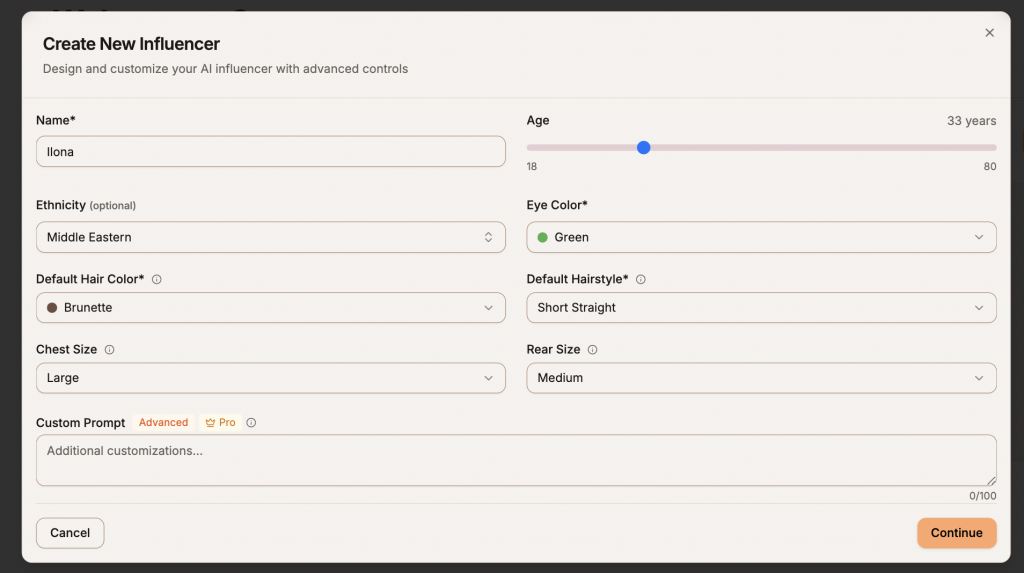Expand the Eye Color dropdown

761,237
